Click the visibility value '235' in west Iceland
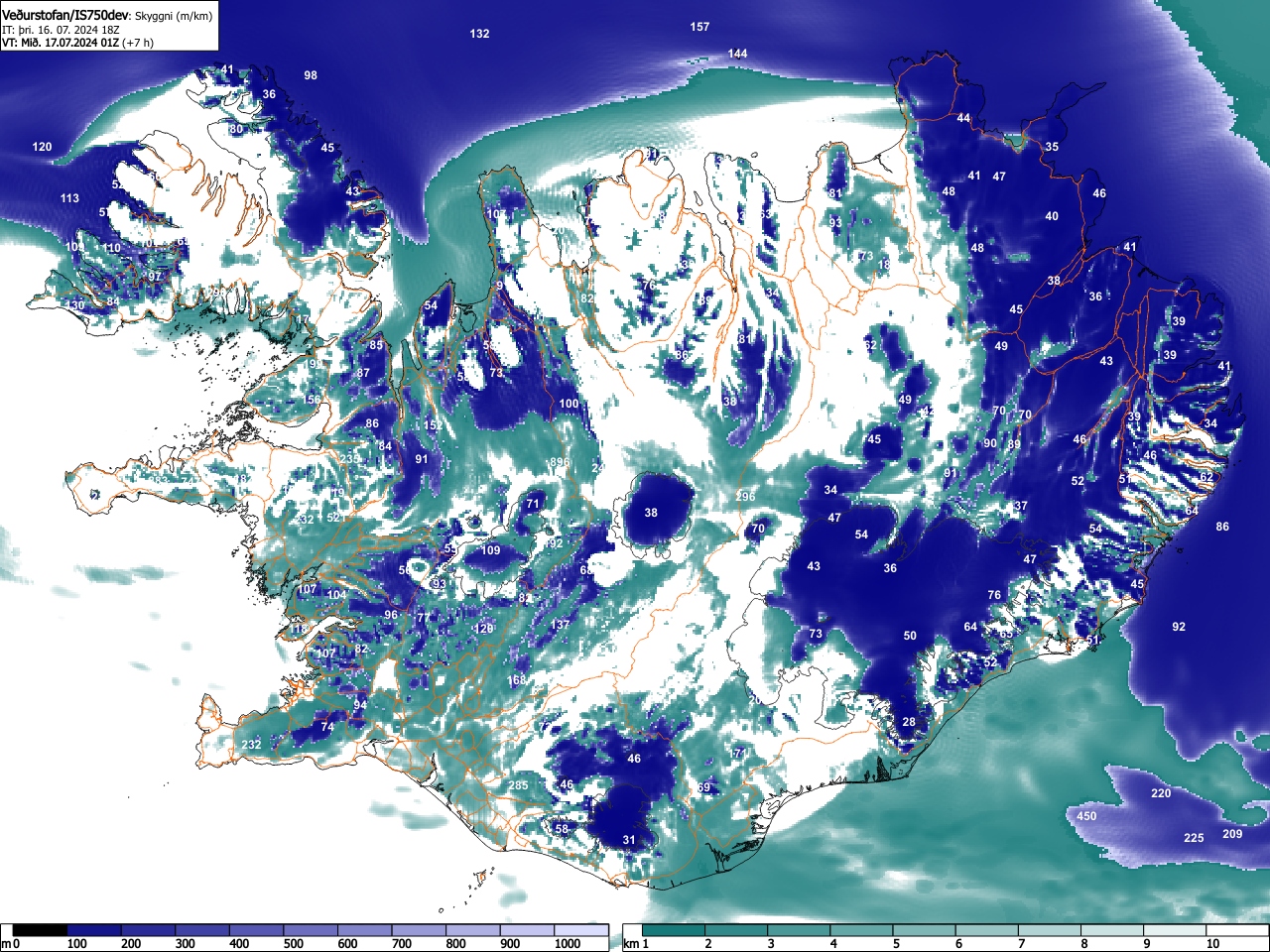 (x=350, y=458)
